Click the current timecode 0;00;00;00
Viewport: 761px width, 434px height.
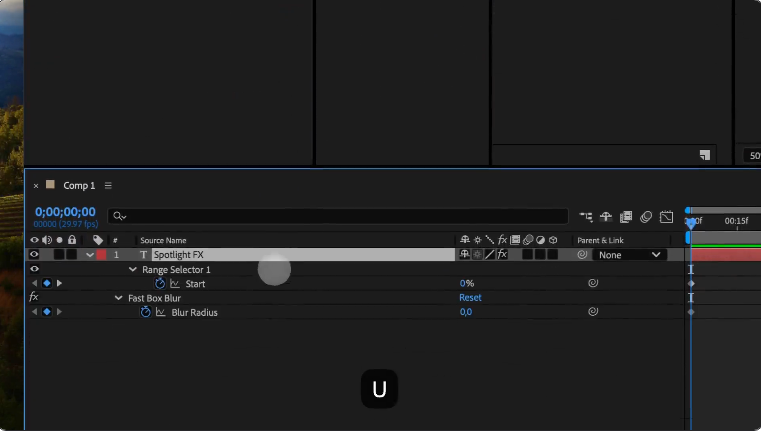tap(65, 213)
